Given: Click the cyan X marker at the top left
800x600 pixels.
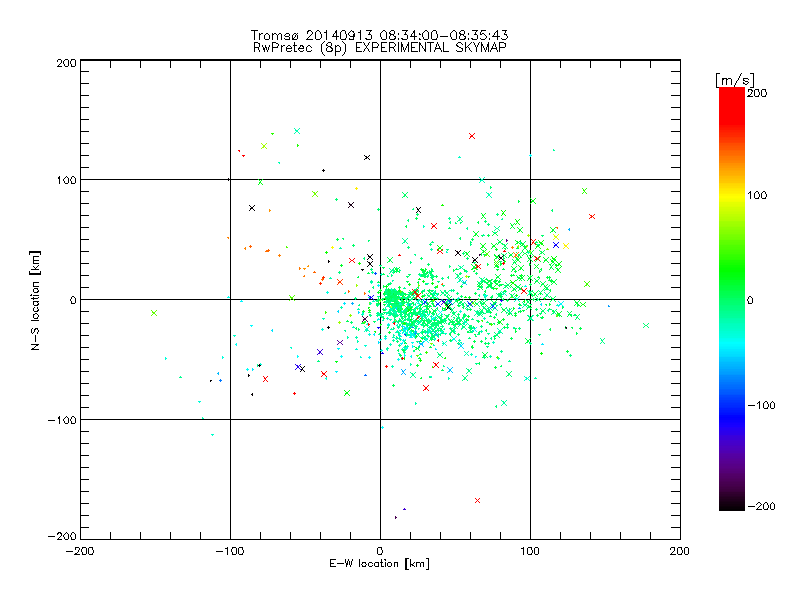Looking at the screenshot, I should tap(297, 132).
